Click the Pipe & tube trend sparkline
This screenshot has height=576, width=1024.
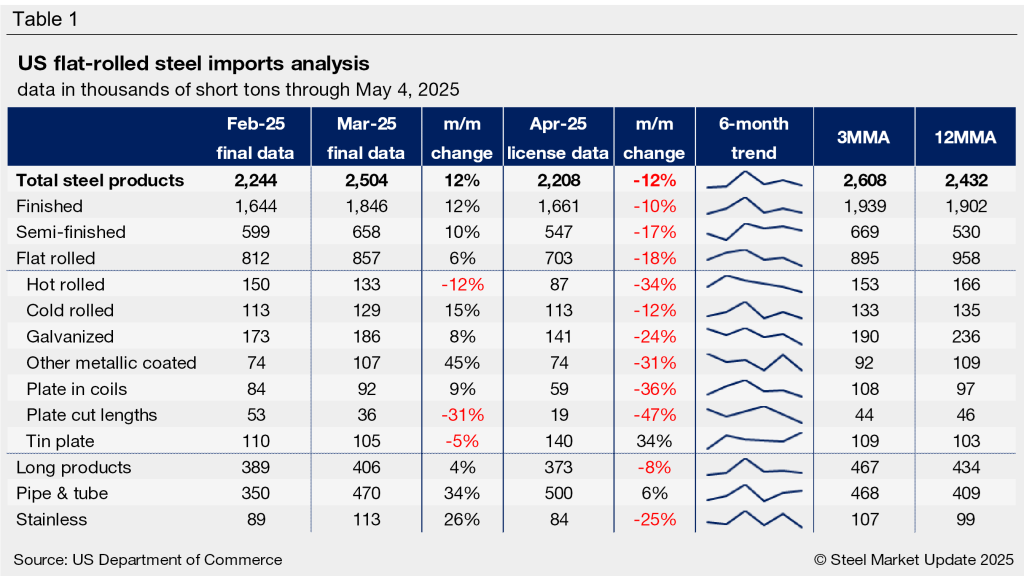[754, 493]
